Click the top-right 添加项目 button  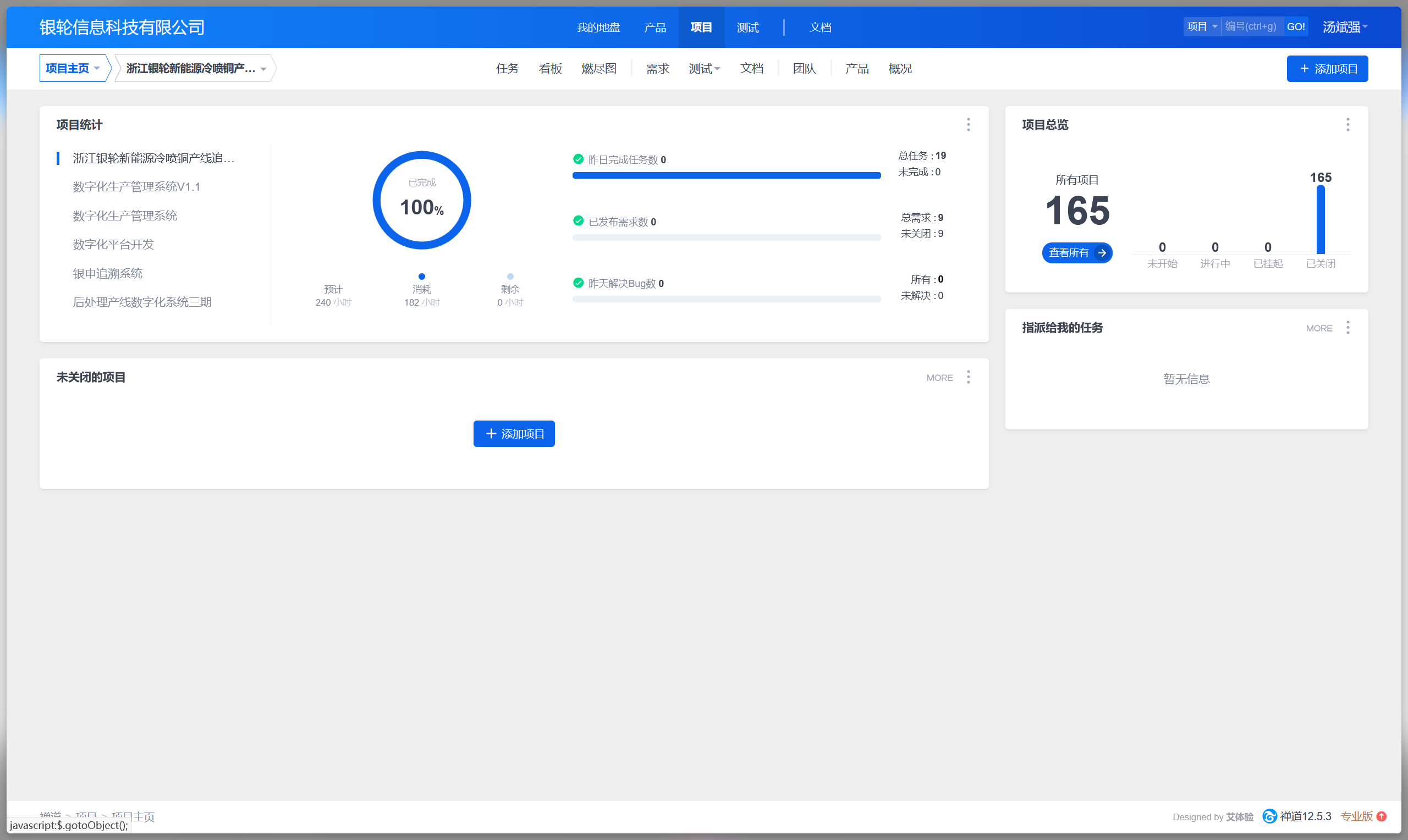click(1327, 69)
